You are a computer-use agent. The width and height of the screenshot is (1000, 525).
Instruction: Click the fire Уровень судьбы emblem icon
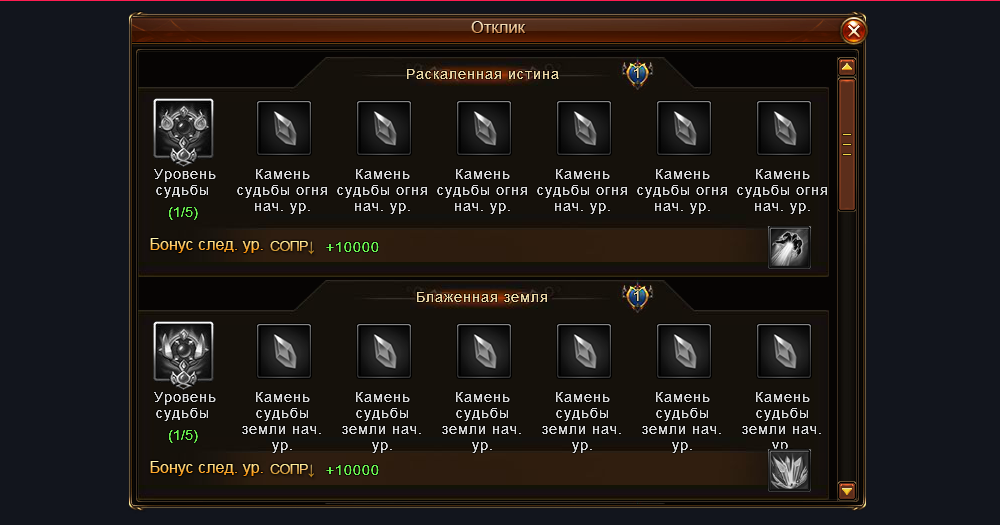183,129
